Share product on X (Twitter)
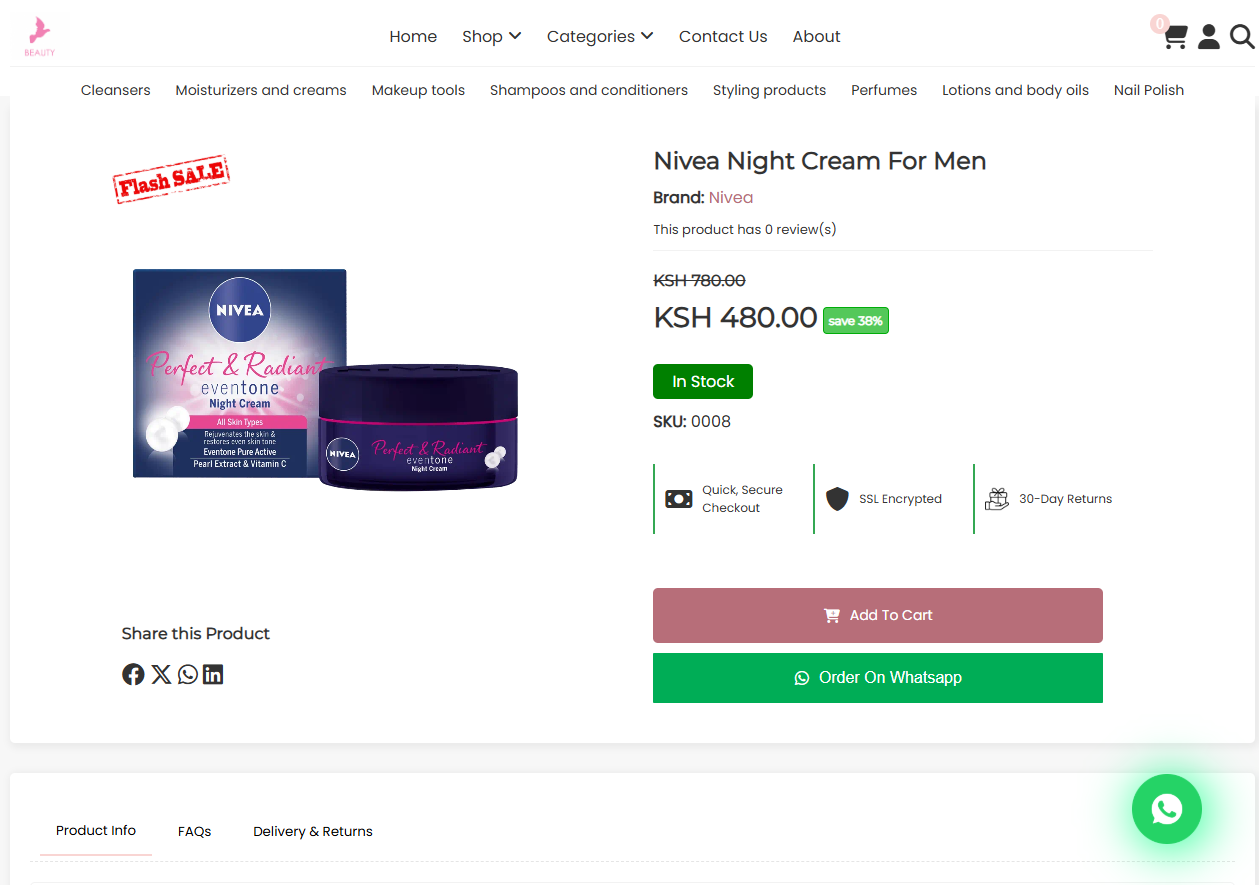This screenshot has width=1259, height=885. 161,674
